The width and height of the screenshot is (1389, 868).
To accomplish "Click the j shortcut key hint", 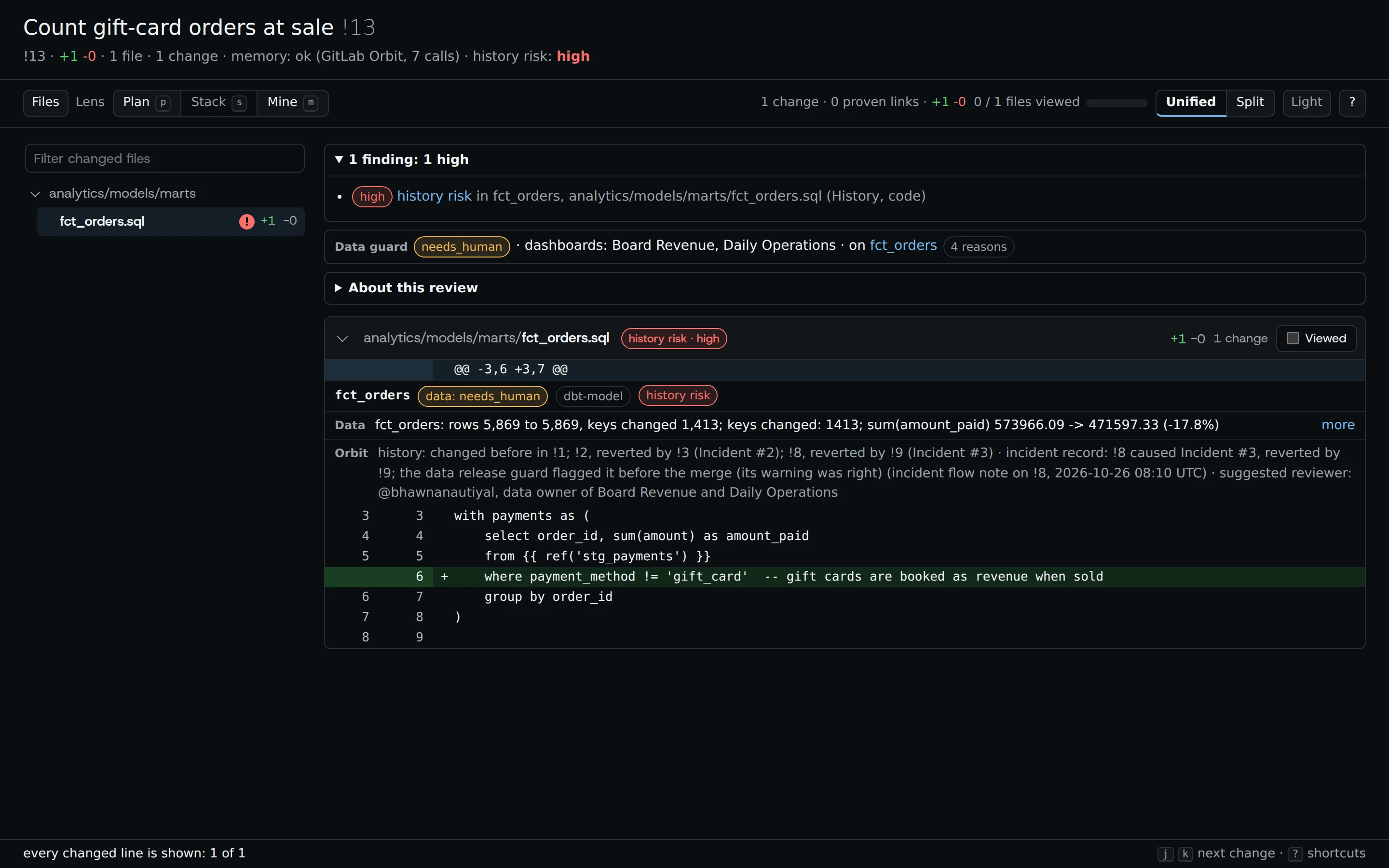I will pyautogui.click(x=1165, y=854).
